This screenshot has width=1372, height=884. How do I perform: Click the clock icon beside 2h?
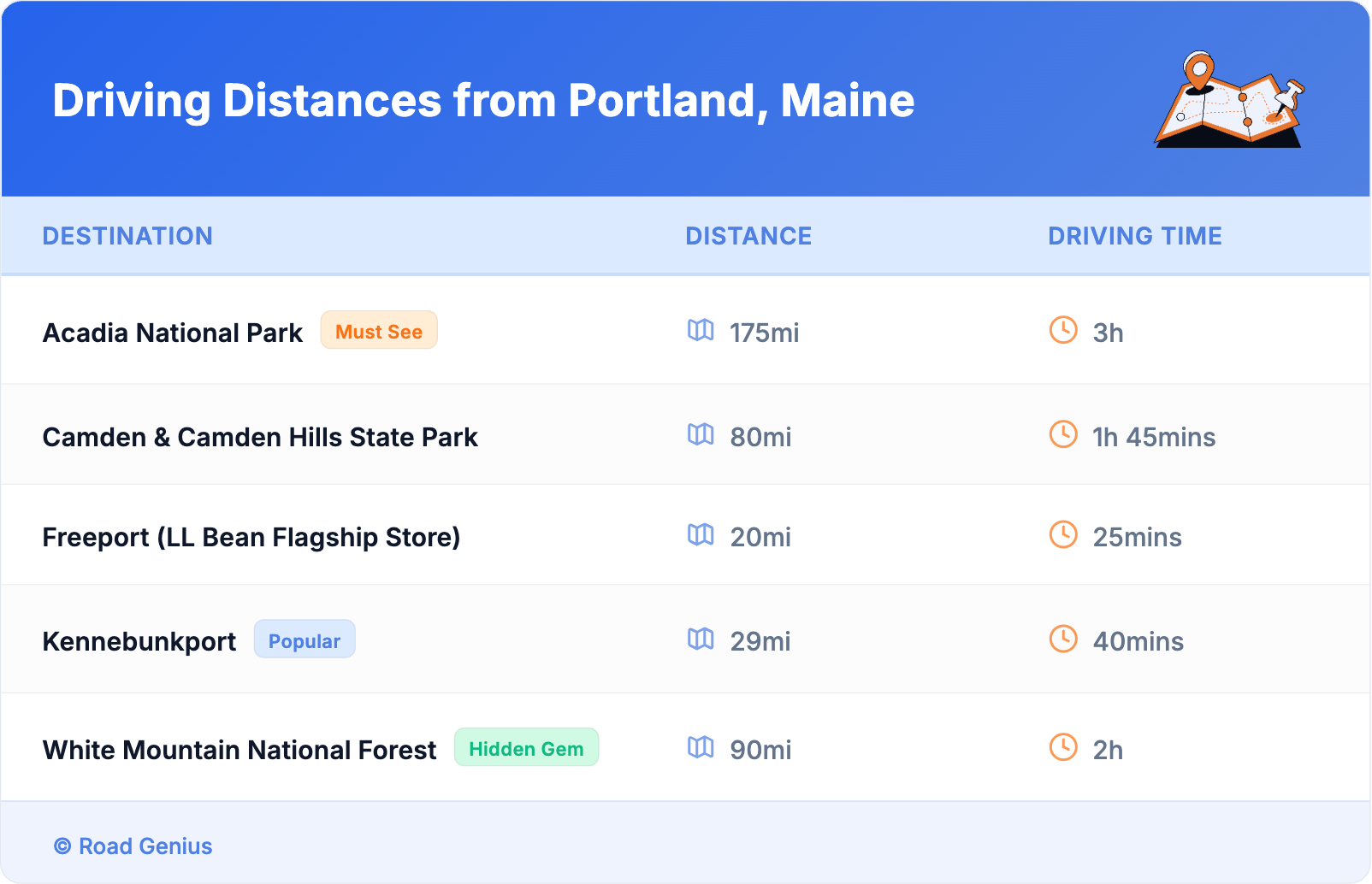[x=1063, y=747]
